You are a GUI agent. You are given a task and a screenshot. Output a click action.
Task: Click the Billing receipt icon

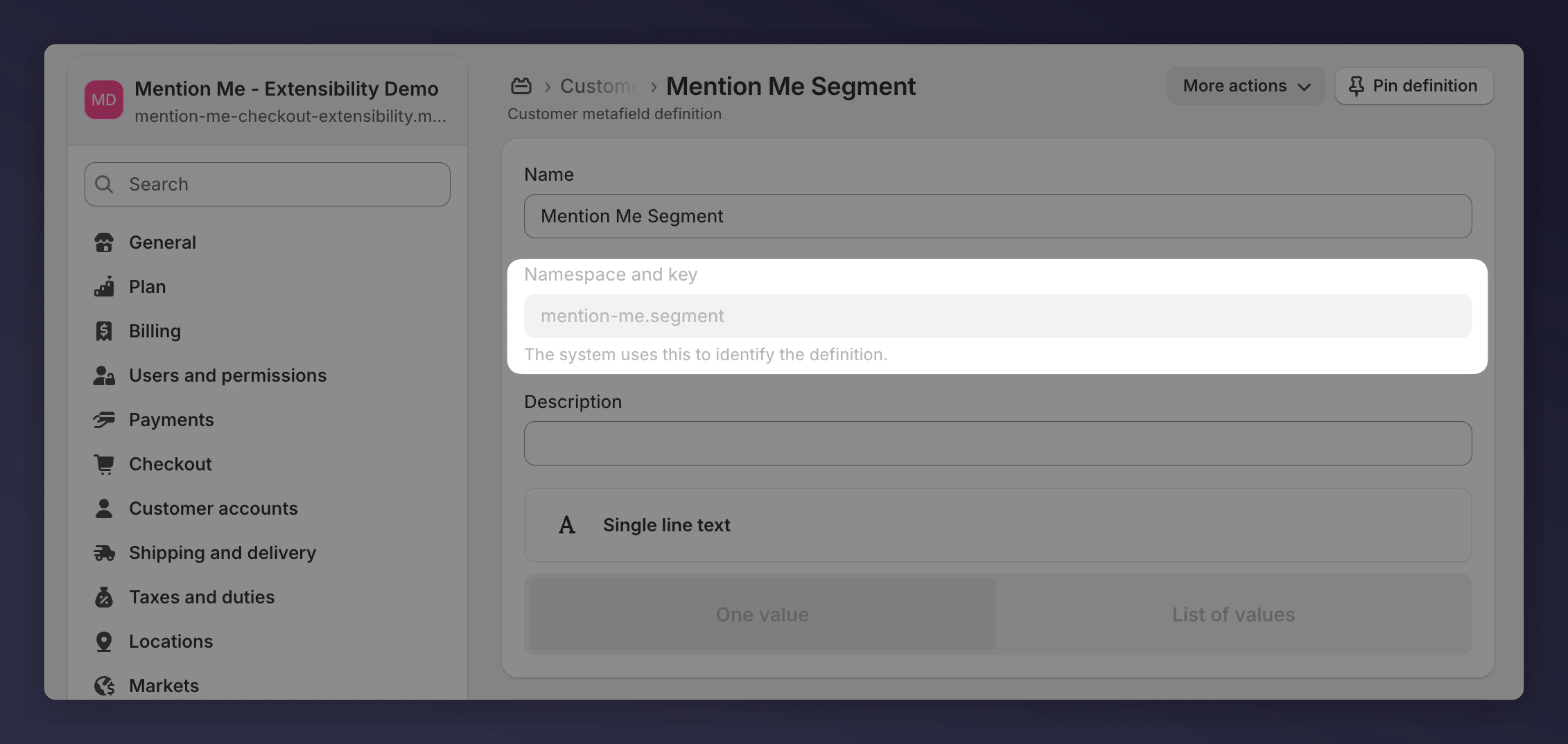(x=104, y=331)
